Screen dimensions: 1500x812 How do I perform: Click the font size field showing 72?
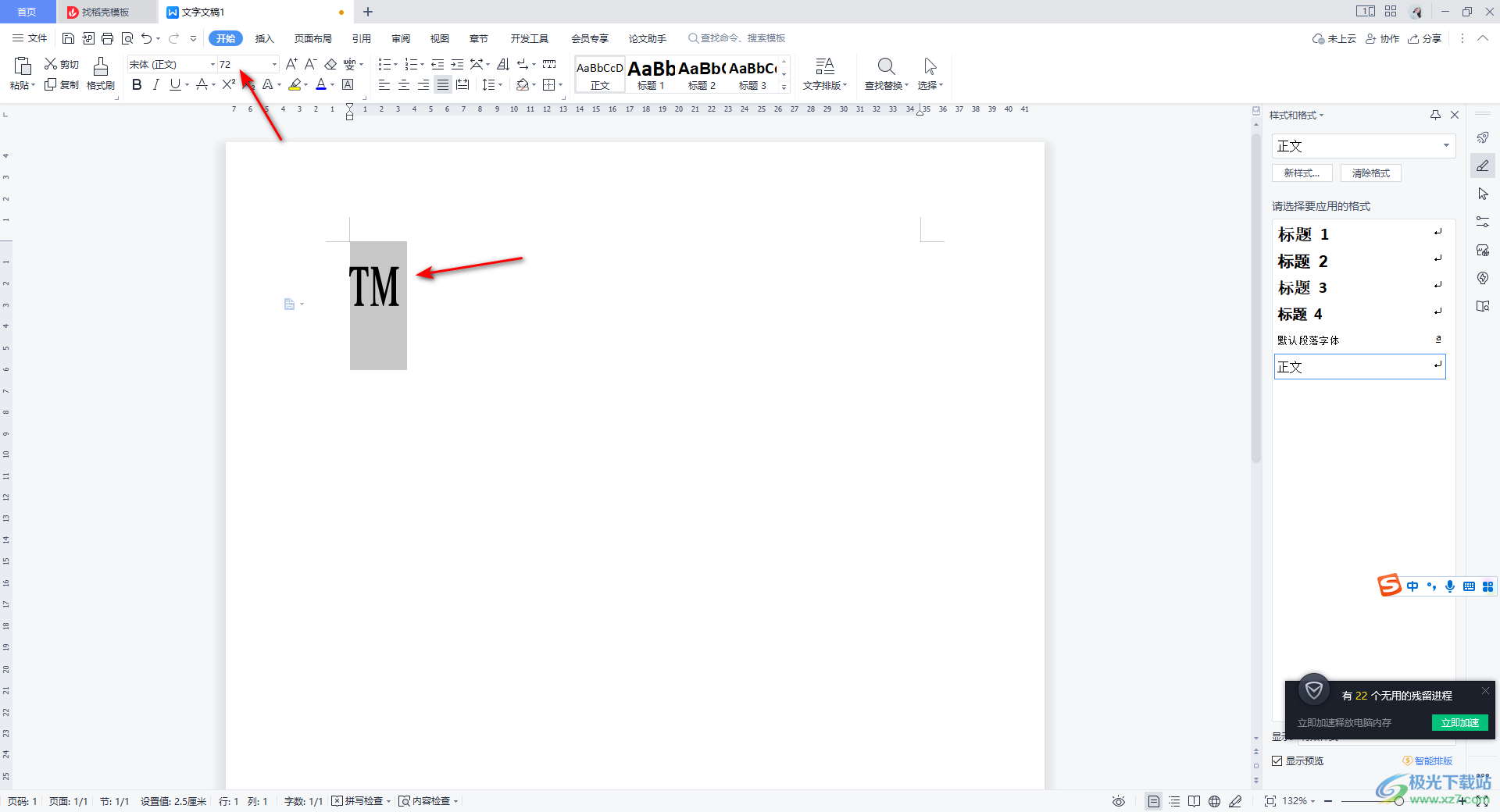pyautogui.click(x=243, y=64)
